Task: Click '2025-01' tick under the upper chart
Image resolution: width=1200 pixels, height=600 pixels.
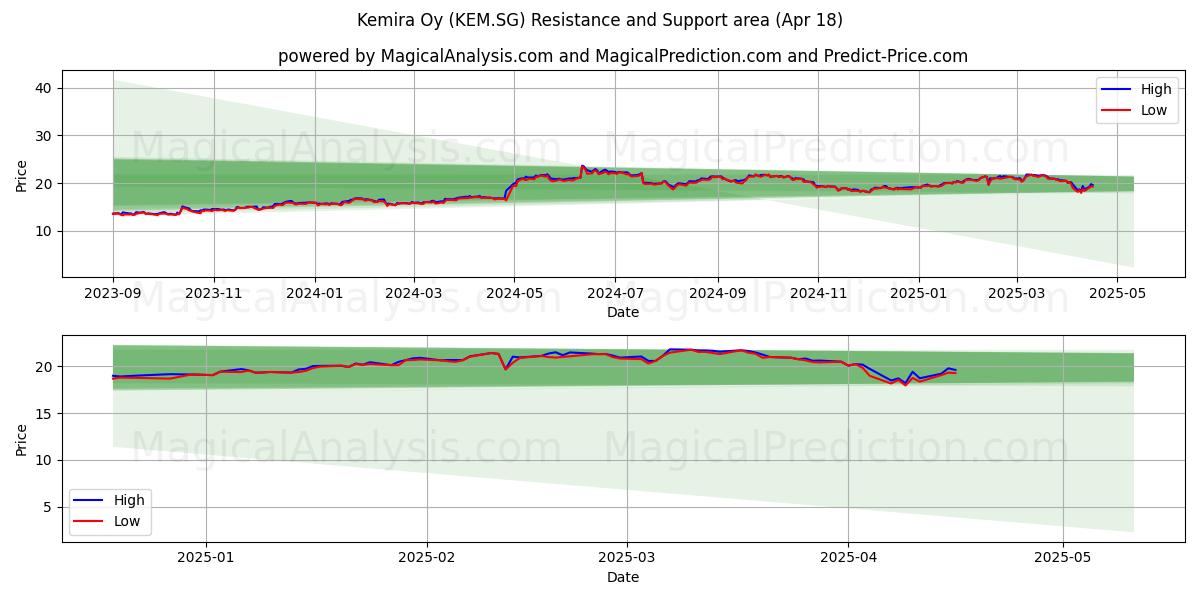Action: click(x=919, y=295)
